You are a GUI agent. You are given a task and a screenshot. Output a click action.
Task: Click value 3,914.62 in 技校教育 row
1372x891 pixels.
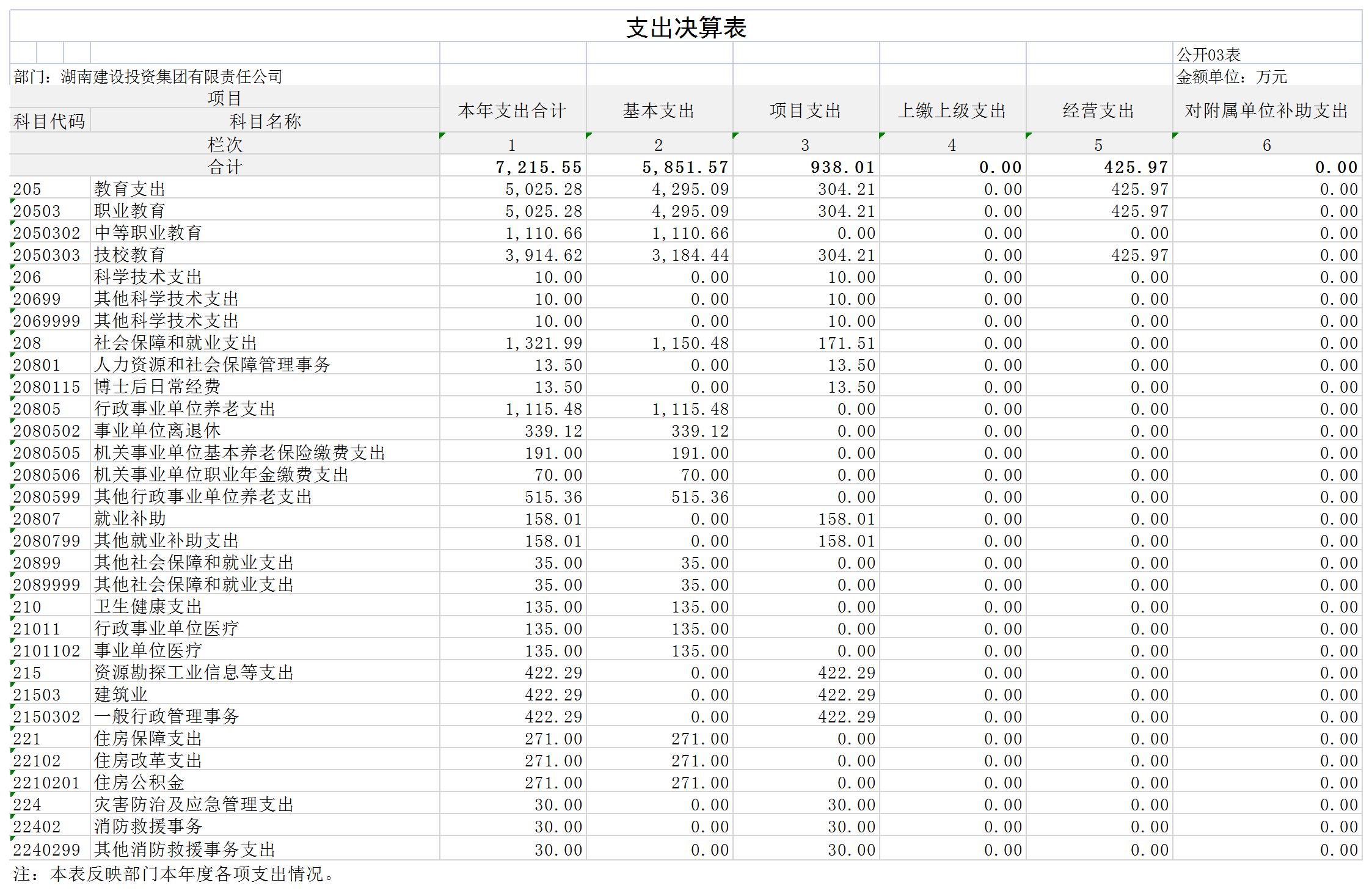coord(513,255)
